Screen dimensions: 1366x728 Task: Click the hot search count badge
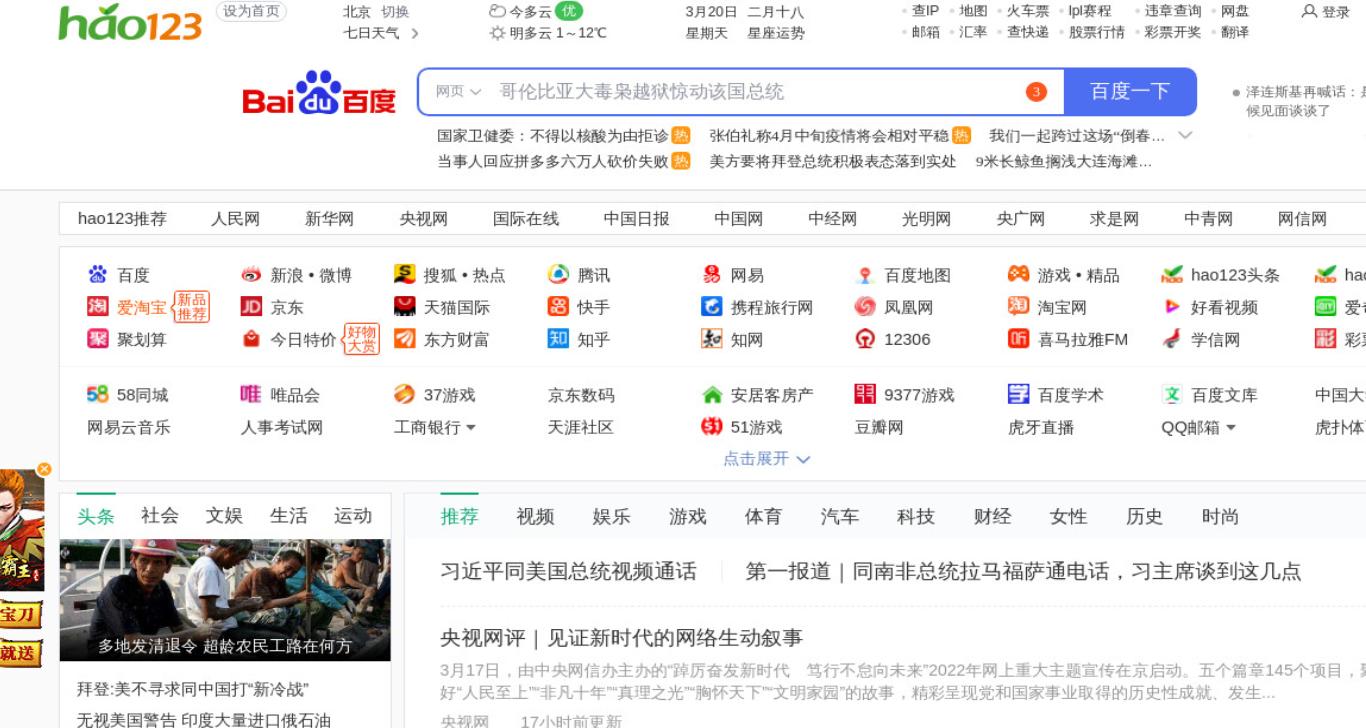1036,92
